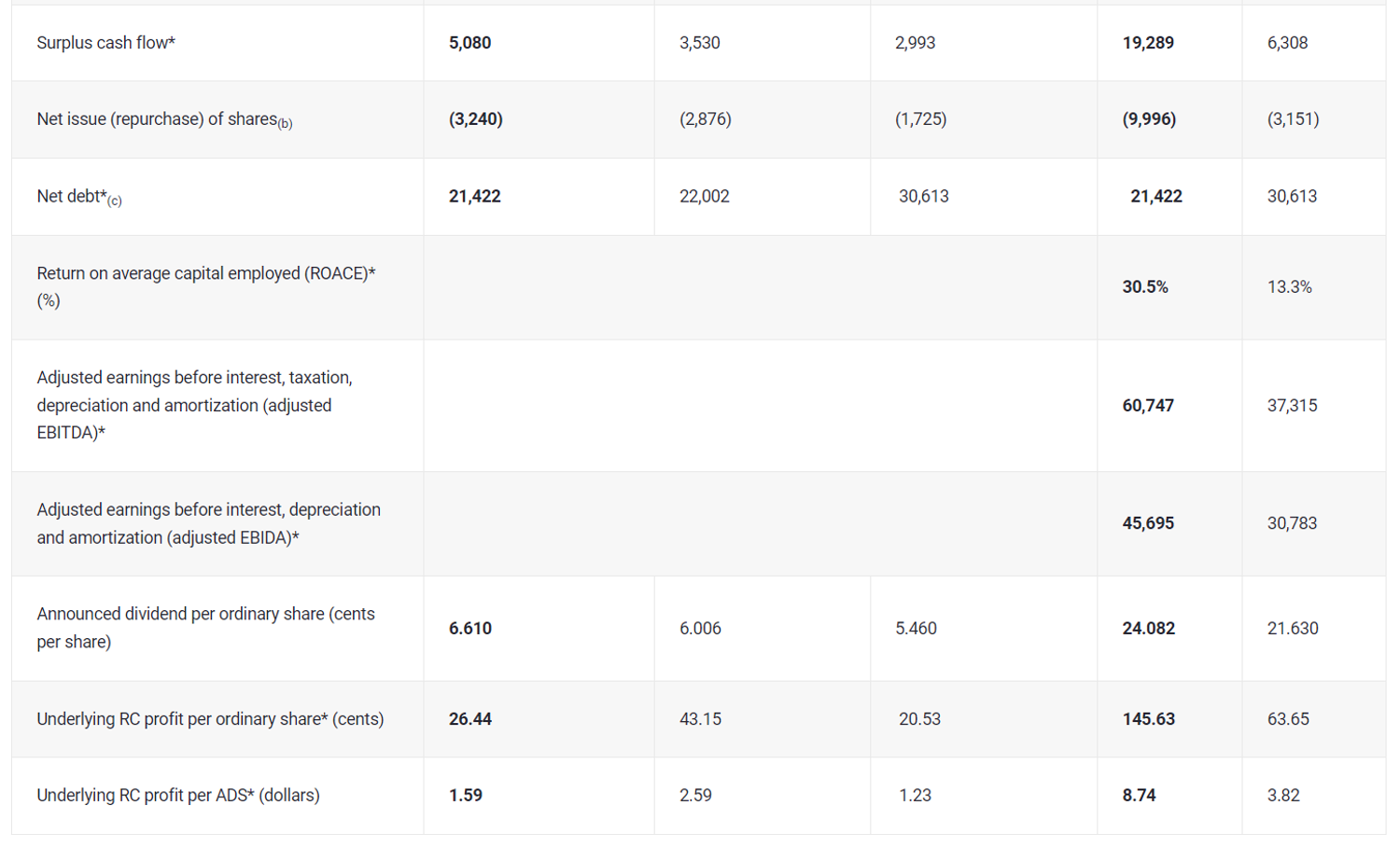Image resolution: width=1400 pixels, height=847 pixels.
Task: Select the 6.610 dividend value
Action: [x=469, y=629]
